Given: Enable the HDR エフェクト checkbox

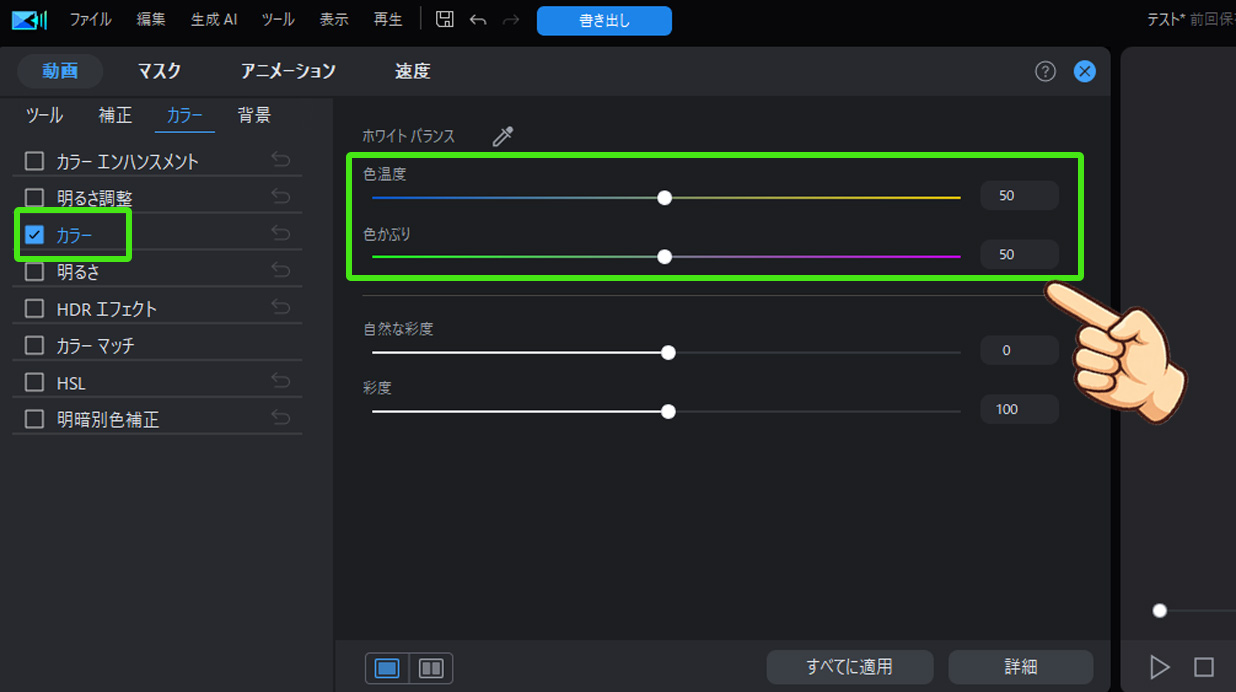Looking at the screenshot, I should (34, 307).
